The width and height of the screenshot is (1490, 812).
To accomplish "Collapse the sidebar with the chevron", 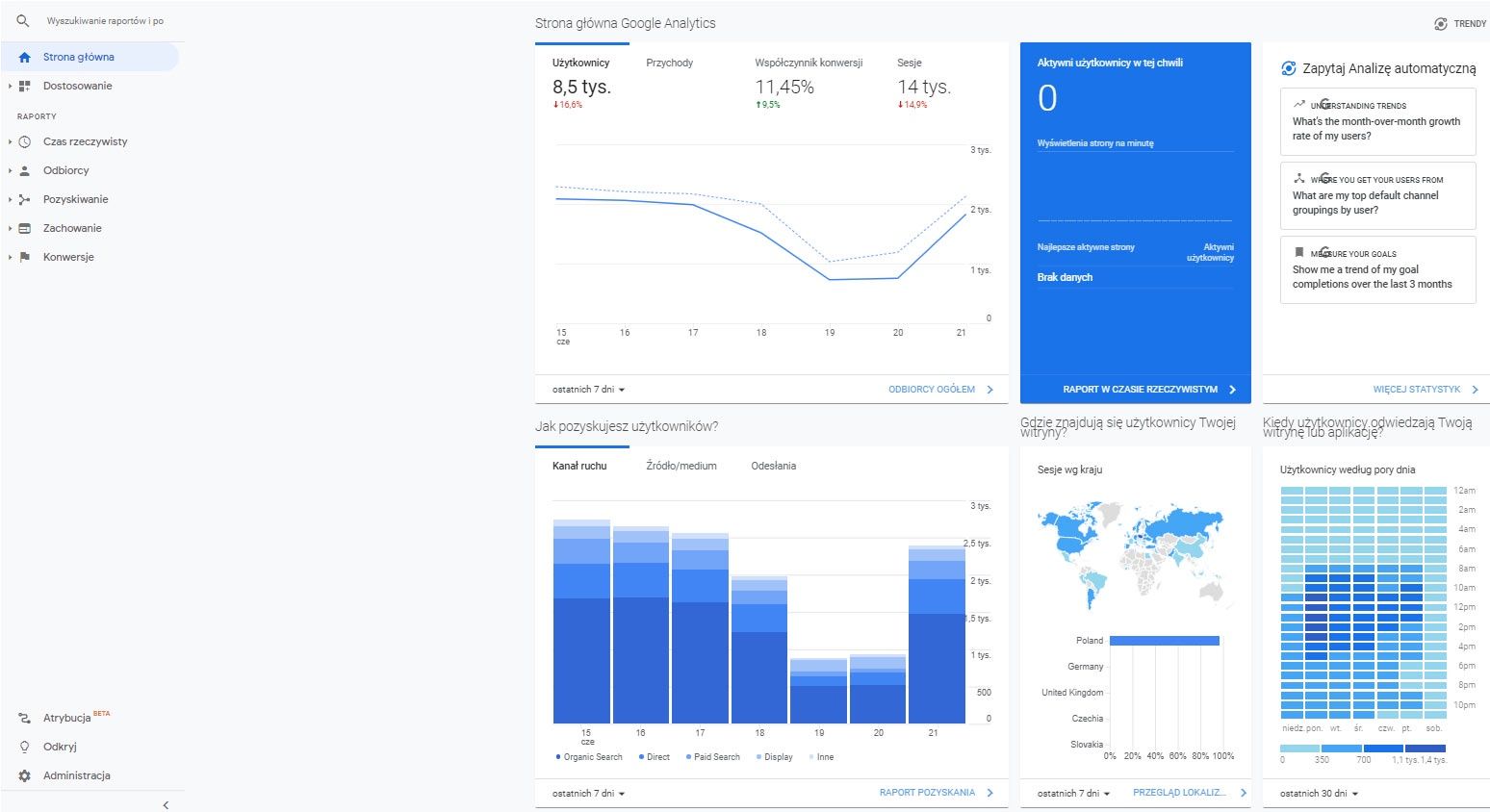I will (166, 804).
